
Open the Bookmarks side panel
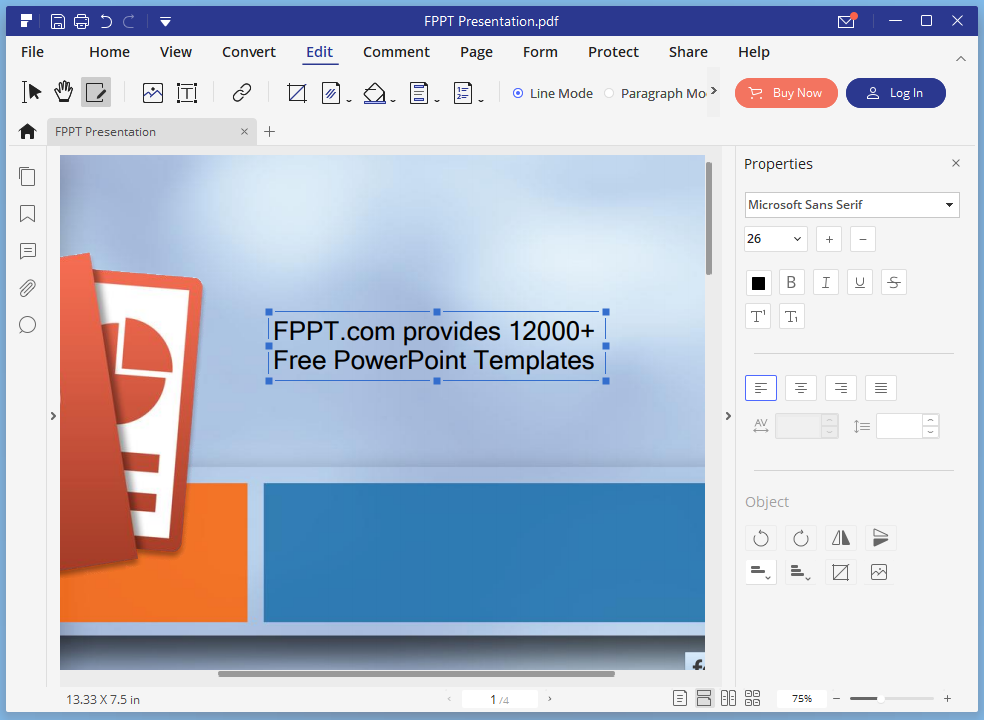click(27, 214)
